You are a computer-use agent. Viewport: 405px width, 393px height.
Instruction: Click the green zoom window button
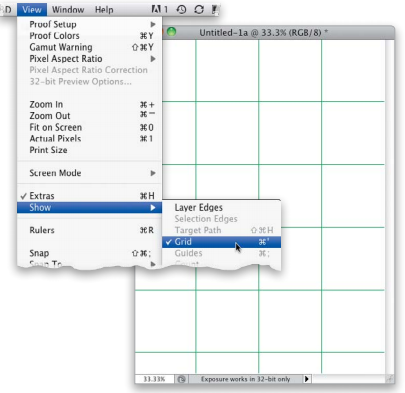tap(171, 32)
